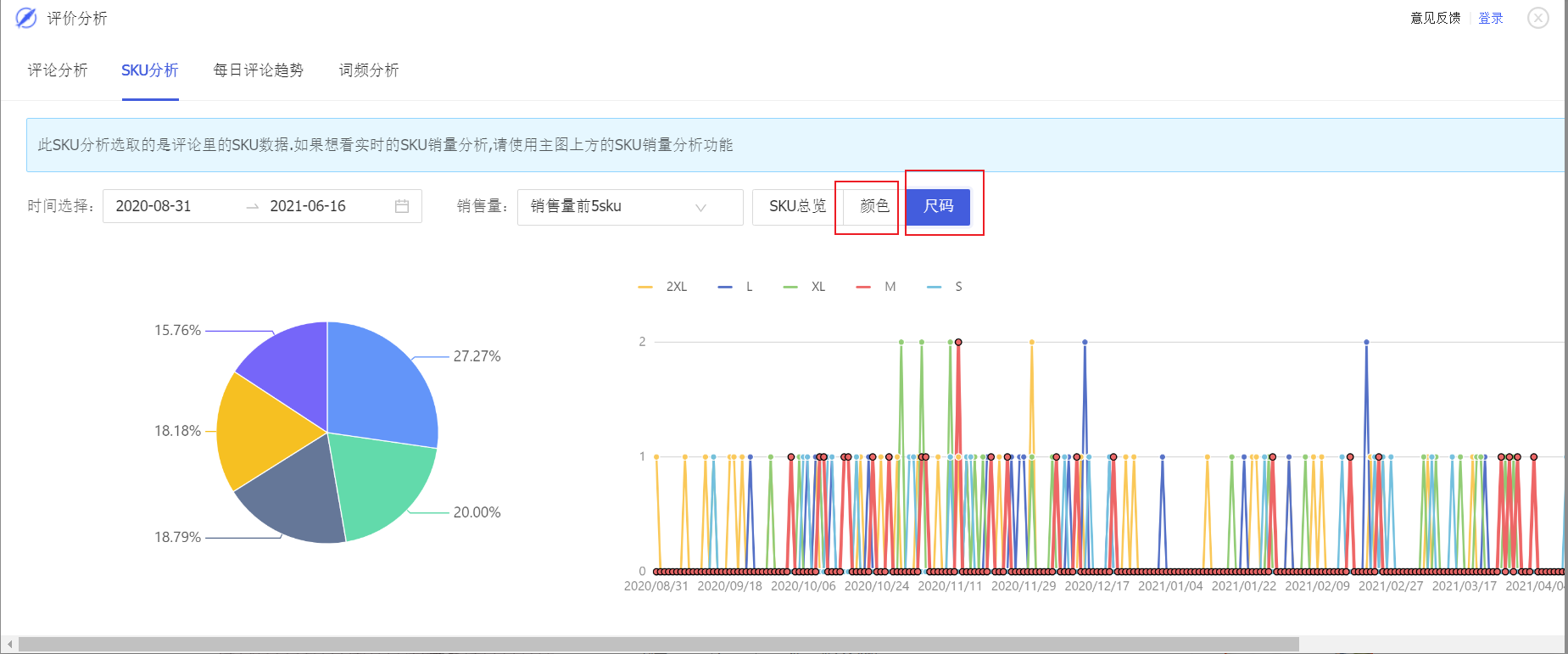Screen dimensions: 1568x654
Task: Open the 每日评论趋势 tab
Action: pos(258,70)
